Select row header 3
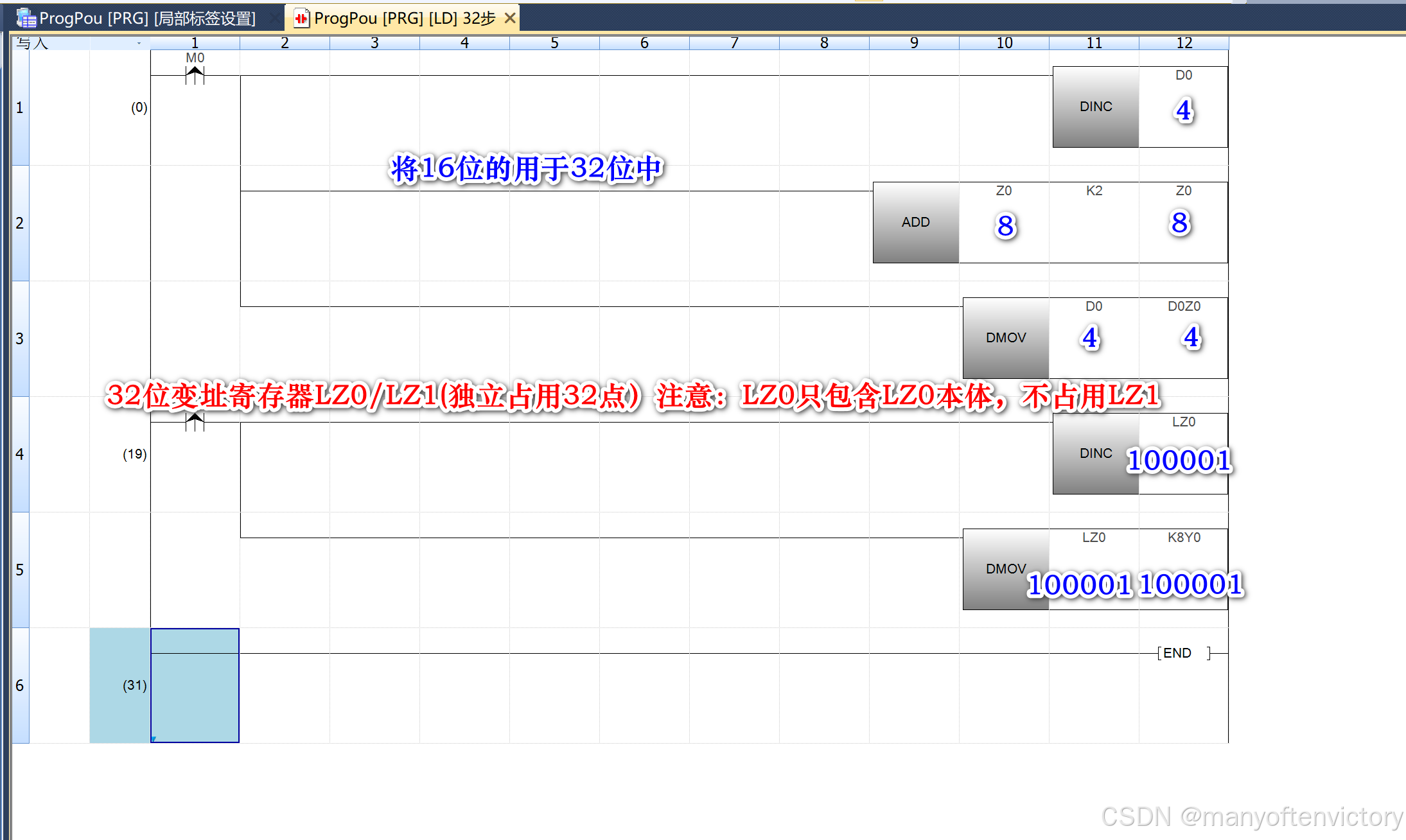The width and height of the screenshot is (1406, 840). pyautogui.click(x=20, y=338)
